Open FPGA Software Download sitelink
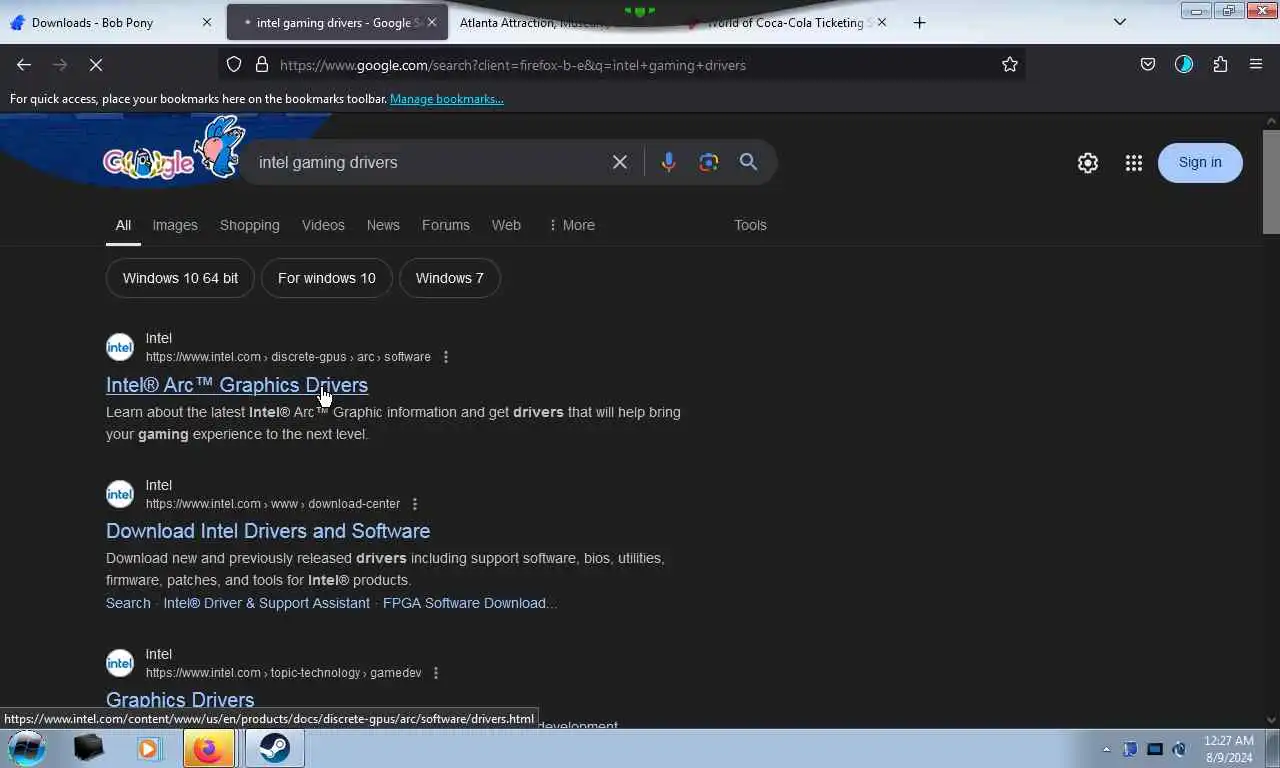Image resolution: width=1280 pixels, height=768 pixels. (x=470, y=603)
